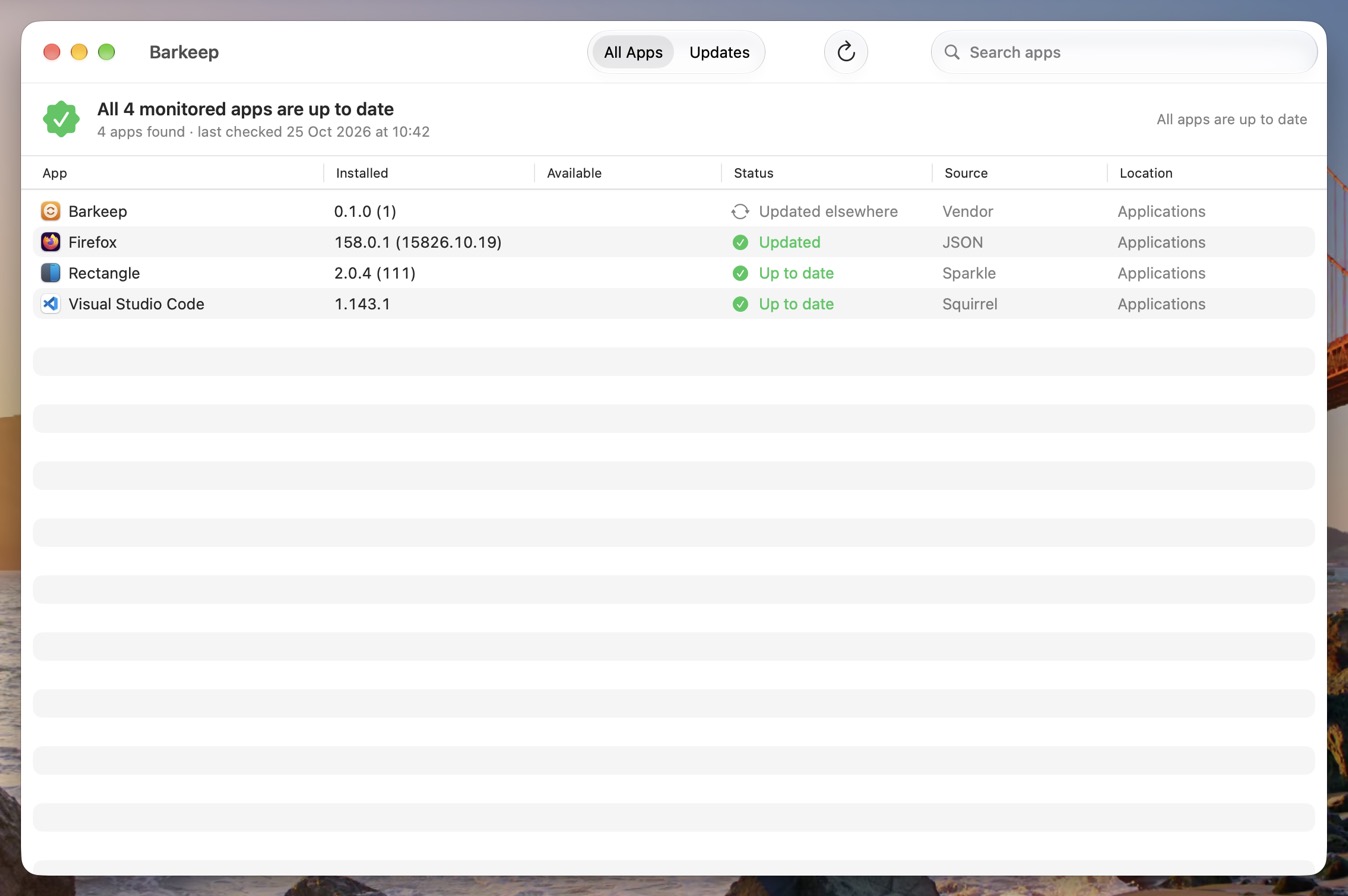Click installed version 0.1.0 (1)
The width and height of the screenshot is (1348, 896).
point(365,211)
